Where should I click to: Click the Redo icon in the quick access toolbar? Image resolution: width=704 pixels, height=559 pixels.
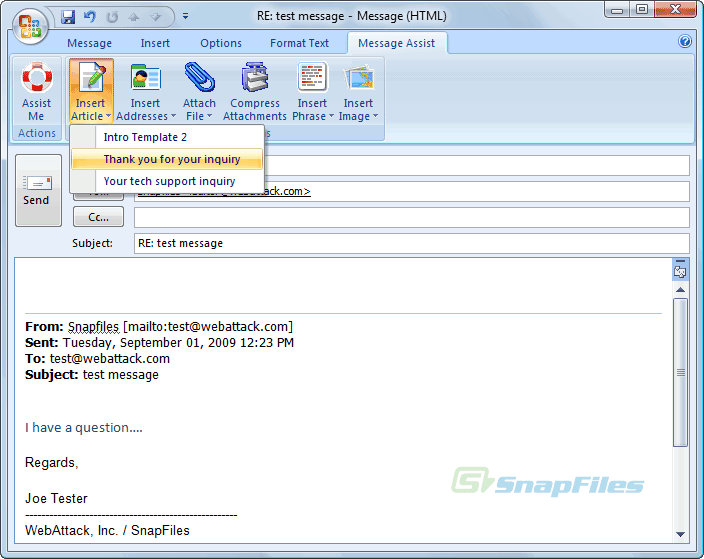pos(111,17)
